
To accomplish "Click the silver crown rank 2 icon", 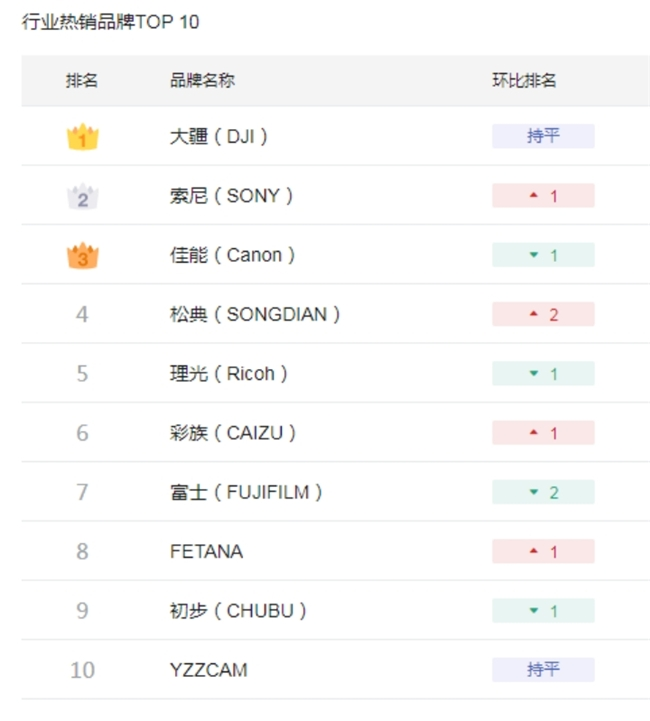I will click(82, 196).
